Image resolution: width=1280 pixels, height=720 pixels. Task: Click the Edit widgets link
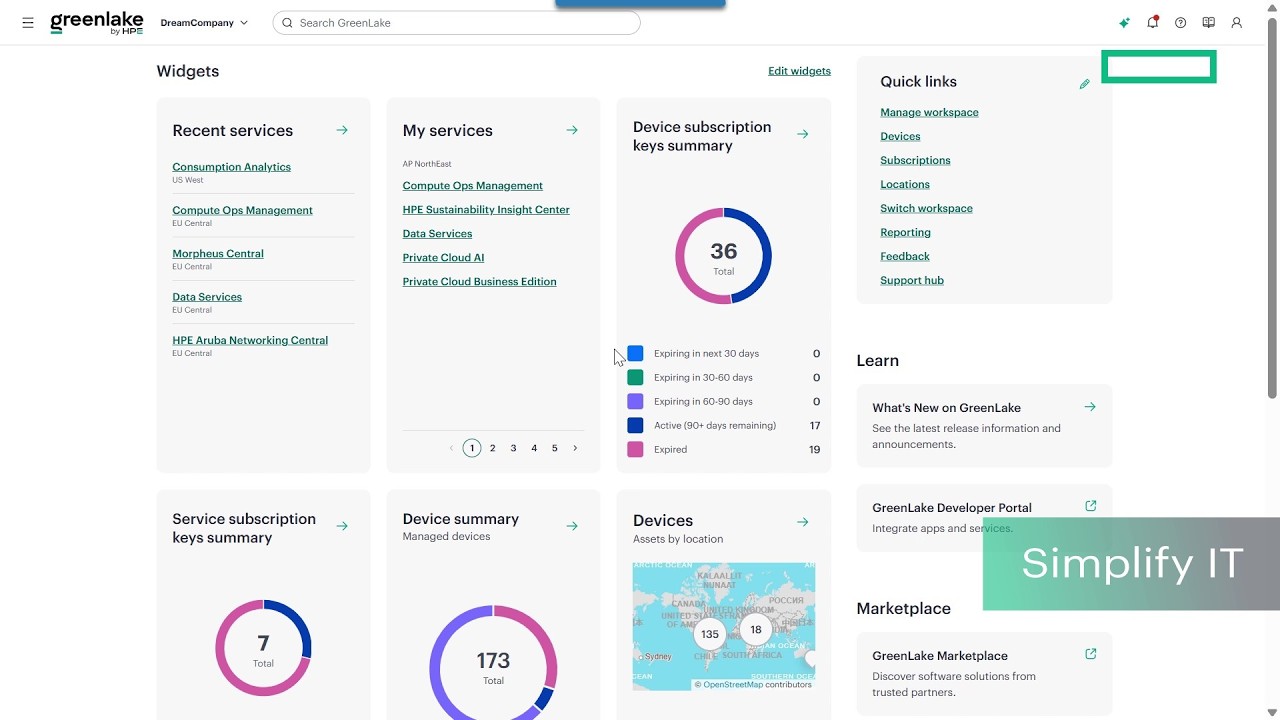pos(799,71)
